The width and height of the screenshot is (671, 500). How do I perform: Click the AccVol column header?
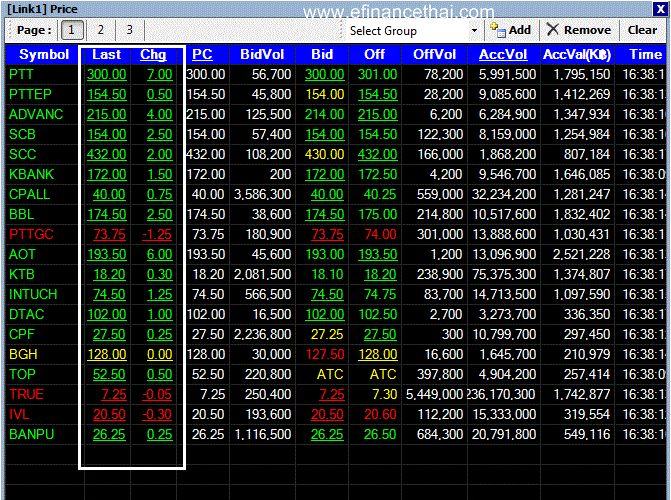tap(503, 54)
